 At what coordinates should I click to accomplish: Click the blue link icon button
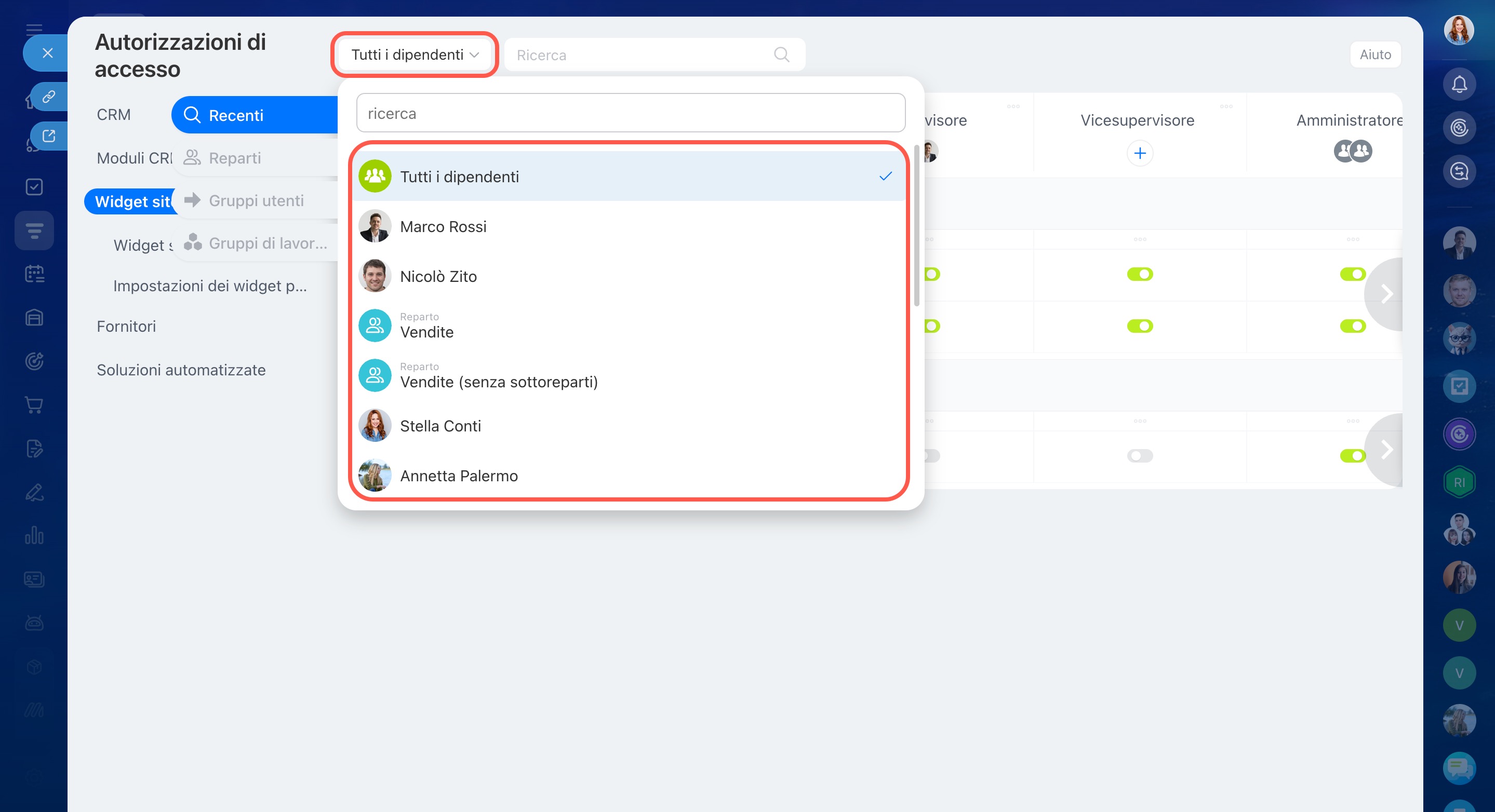[49, 96]
